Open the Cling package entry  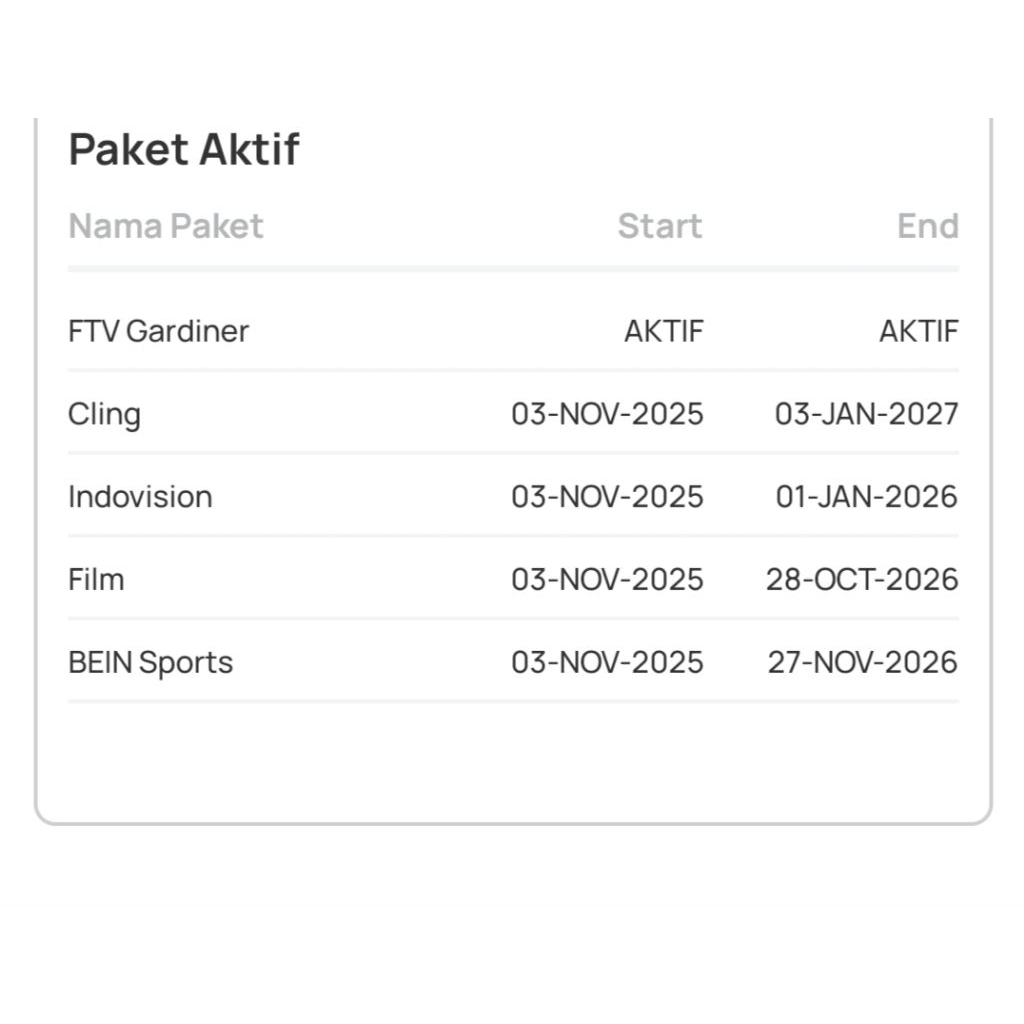click(x=104, y=414)
